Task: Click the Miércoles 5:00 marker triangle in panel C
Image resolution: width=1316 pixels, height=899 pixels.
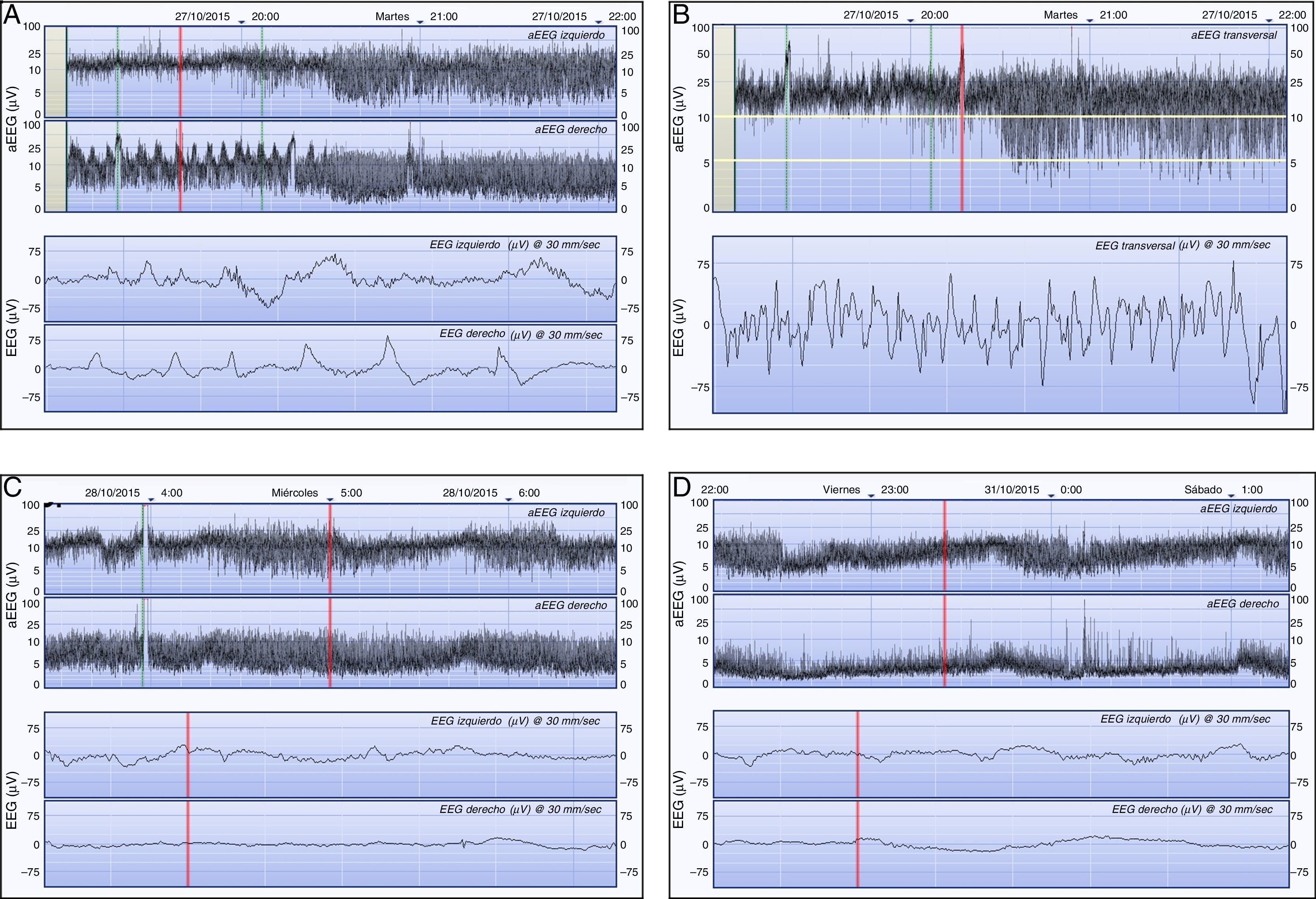Action: tap(330, 499)
